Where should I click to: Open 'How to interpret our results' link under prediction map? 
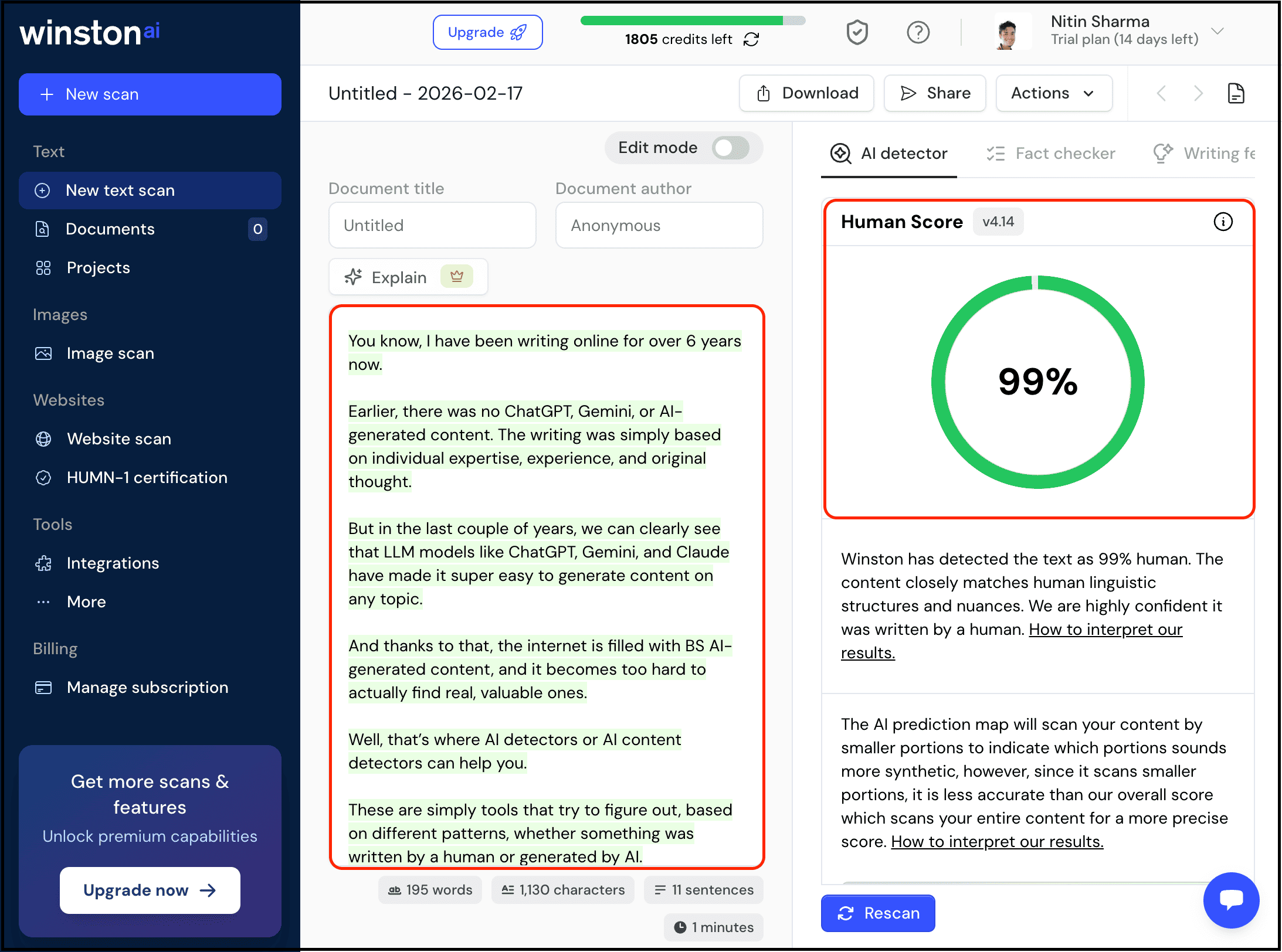tap(997, 842)
